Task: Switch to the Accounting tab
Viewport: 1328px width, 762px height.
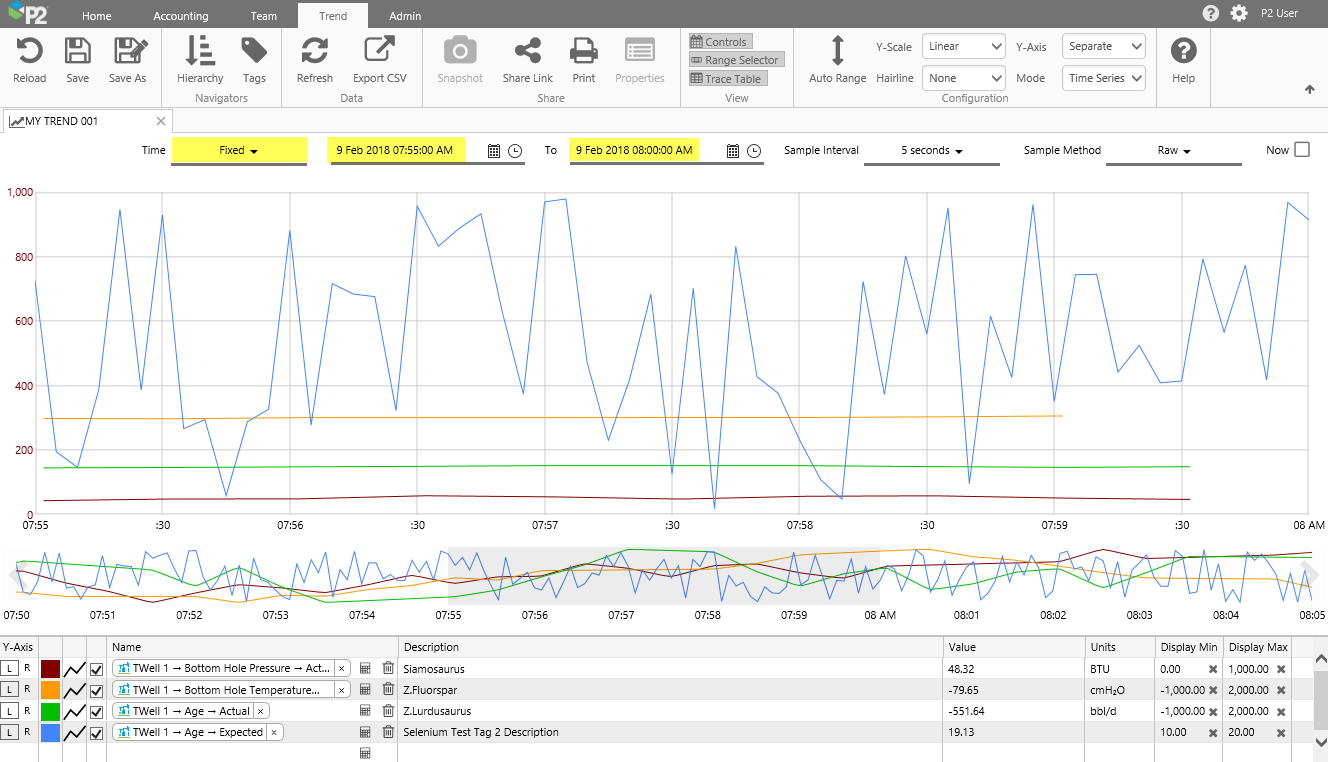Action: tap(181, 16)
